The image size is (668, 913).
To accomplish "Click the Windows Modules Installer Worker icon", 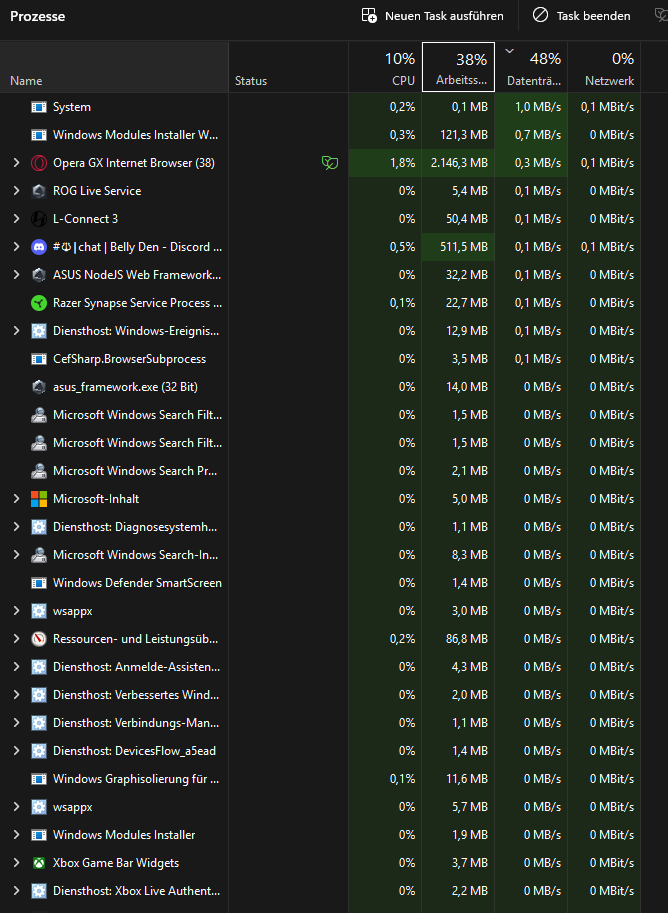I will [x=38, y=135].
